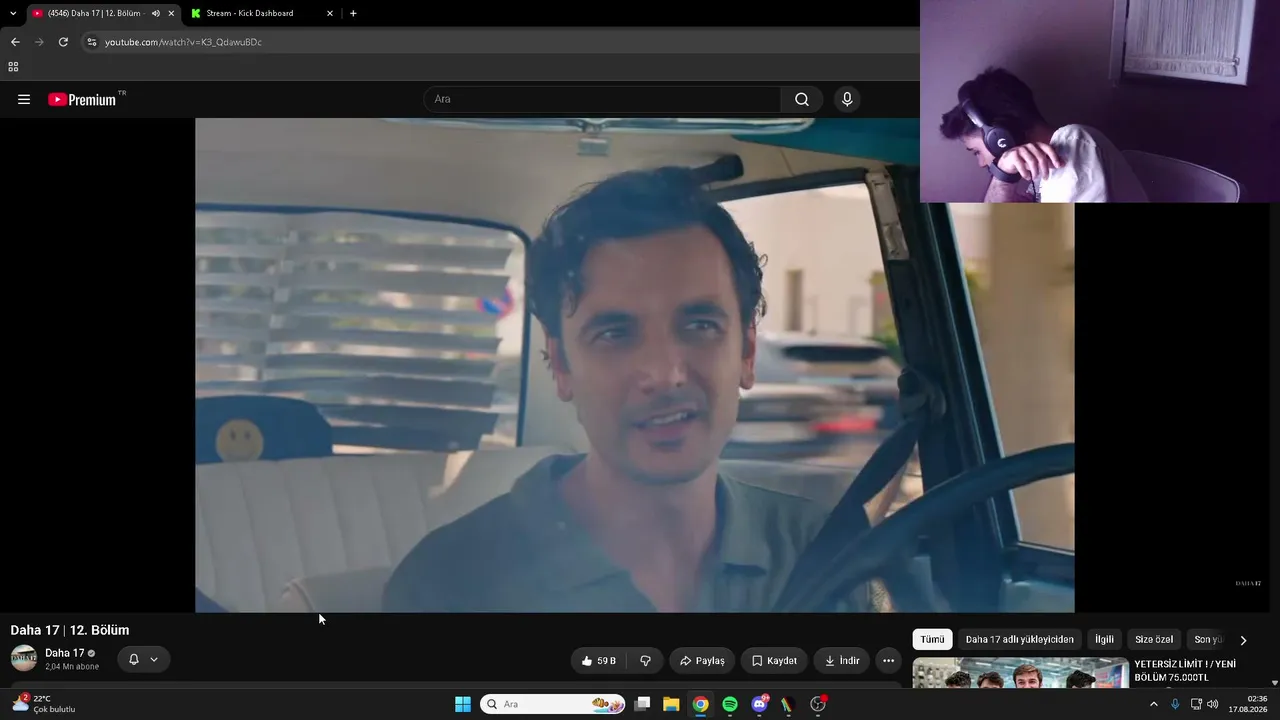The height and width of the screenshot is (720, 1280).
Task: Open the recommended video thumbnail
Action: (1021, 673)
